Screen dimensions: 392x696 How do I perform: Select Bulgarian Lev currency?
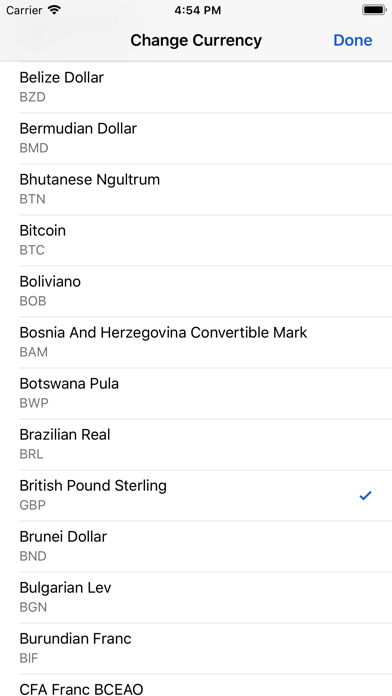pyautogui.click(x=196, y=597)
